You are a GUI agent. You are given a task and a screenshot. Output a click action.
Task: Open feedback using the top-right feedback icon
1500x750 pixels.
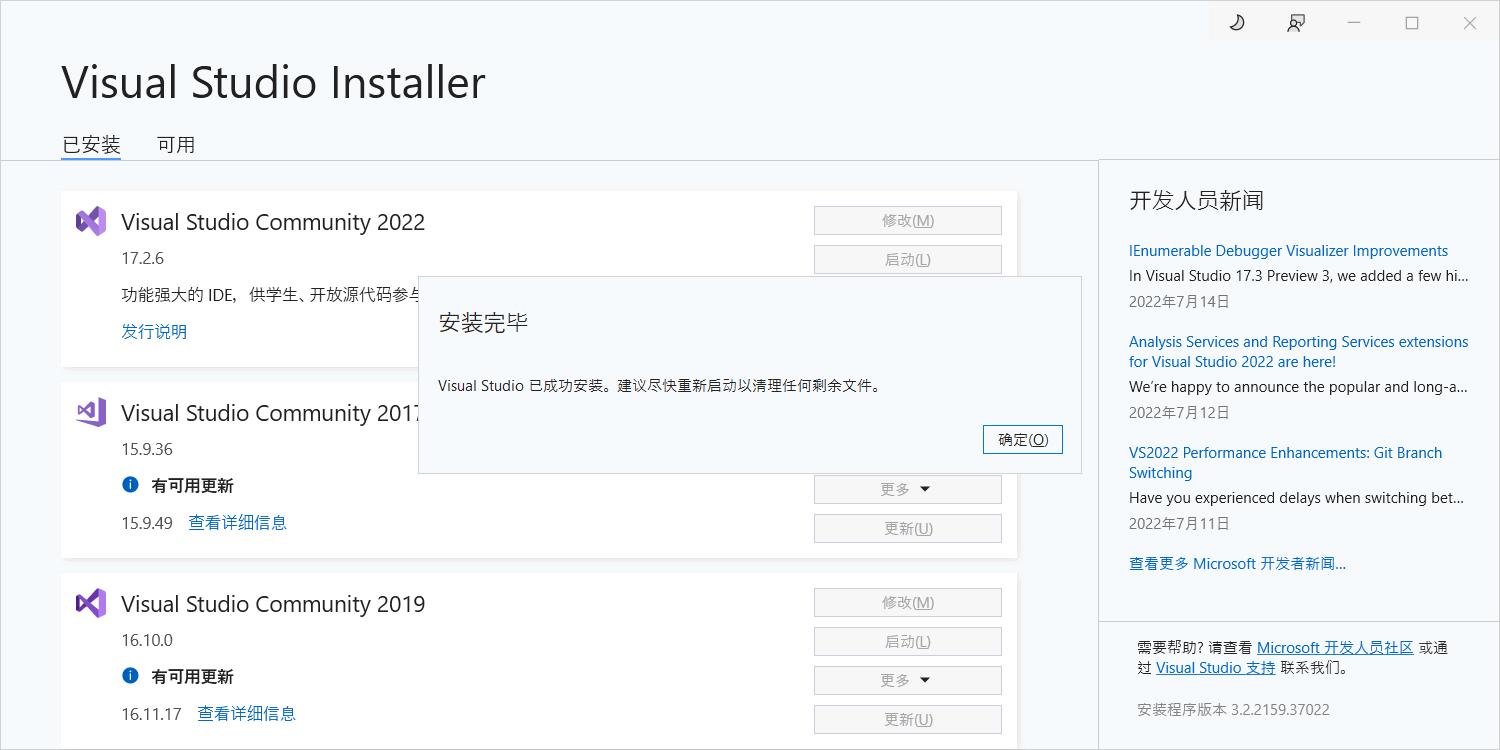[x=1295, y=21]
